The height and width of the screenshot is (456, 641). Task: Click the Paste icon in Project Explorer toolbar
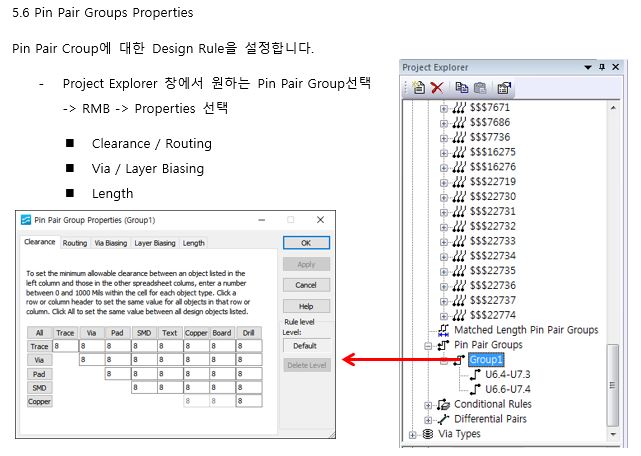479,87
